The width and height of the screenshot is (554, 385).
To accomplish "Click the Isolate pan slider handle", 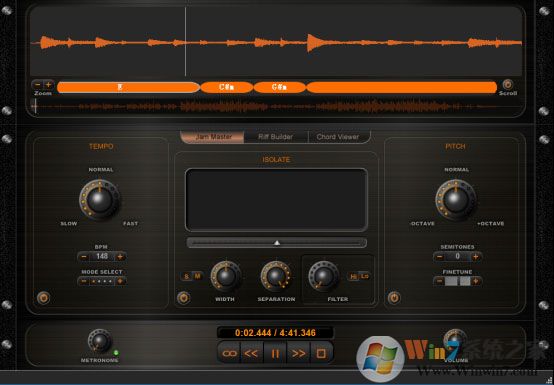I will [277, 243].
